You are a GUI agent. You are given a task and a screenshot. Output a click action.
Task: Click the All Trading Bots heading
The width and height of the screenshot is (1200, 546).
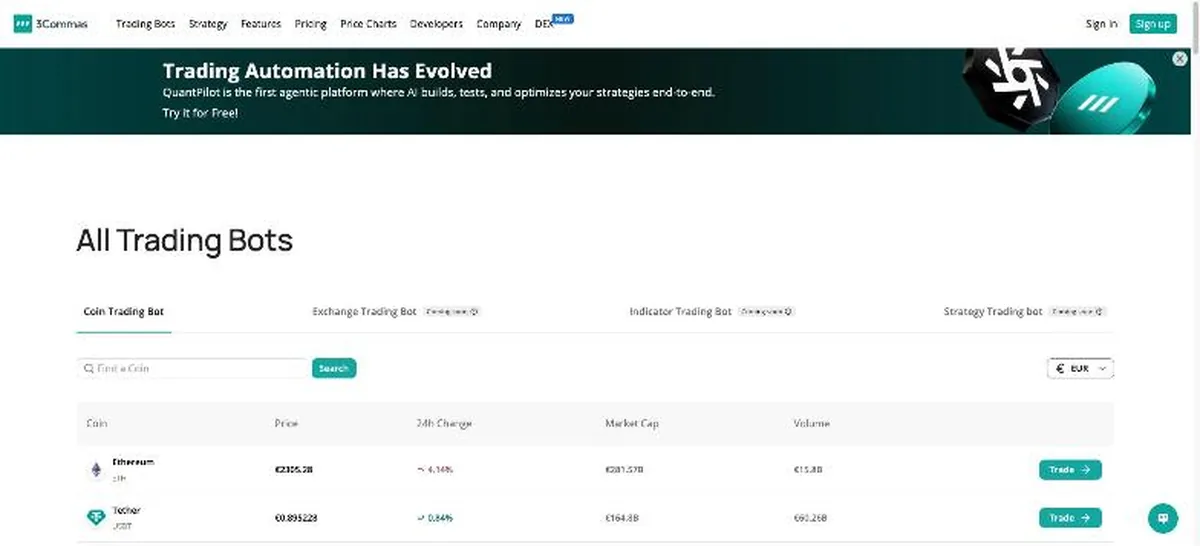(185, 241)
